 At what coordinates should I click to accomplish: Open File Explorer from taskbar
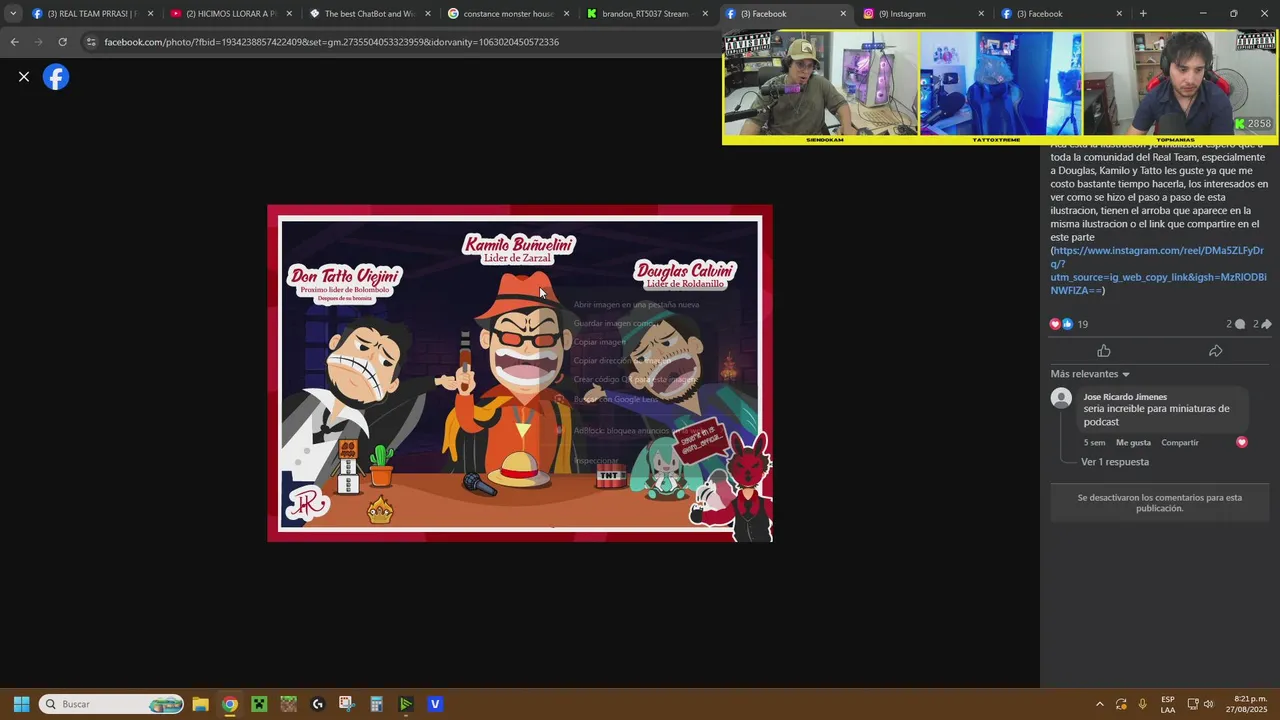click(x=200, y=704)
